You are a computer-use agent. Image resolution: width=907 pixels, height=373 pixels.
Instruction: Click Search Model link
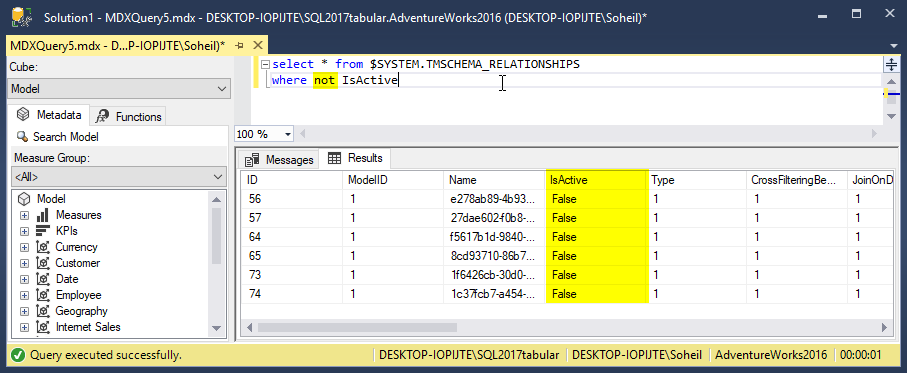pyautogui.click(x=65, y=137)
